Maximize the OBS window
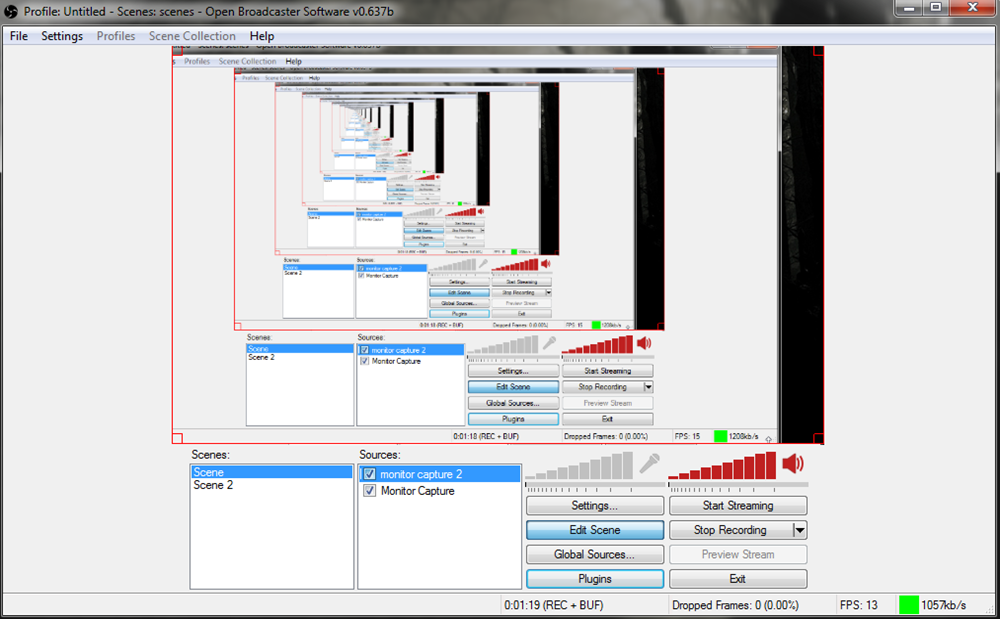This screenshot has height=619, width=1000. (x=936, y=8)
